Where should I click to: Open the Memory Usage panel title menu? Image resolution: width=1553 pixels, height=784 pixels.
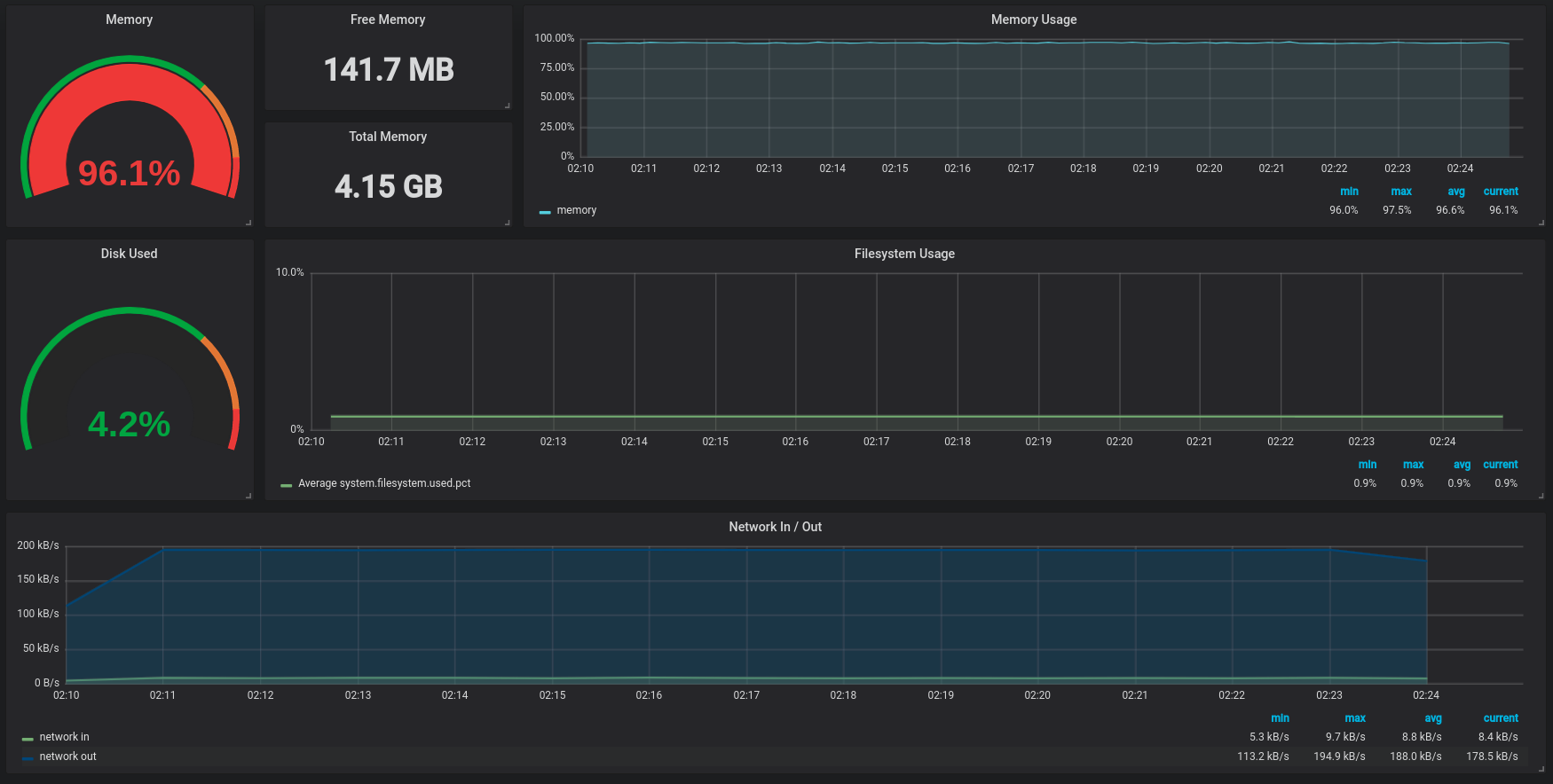coord(1034,20)
